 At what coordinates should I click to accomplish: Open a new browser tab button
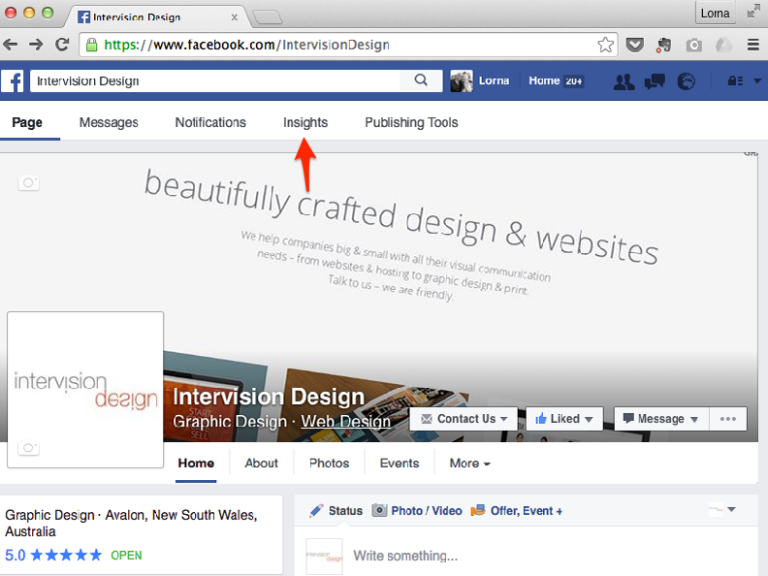point(267,18)
